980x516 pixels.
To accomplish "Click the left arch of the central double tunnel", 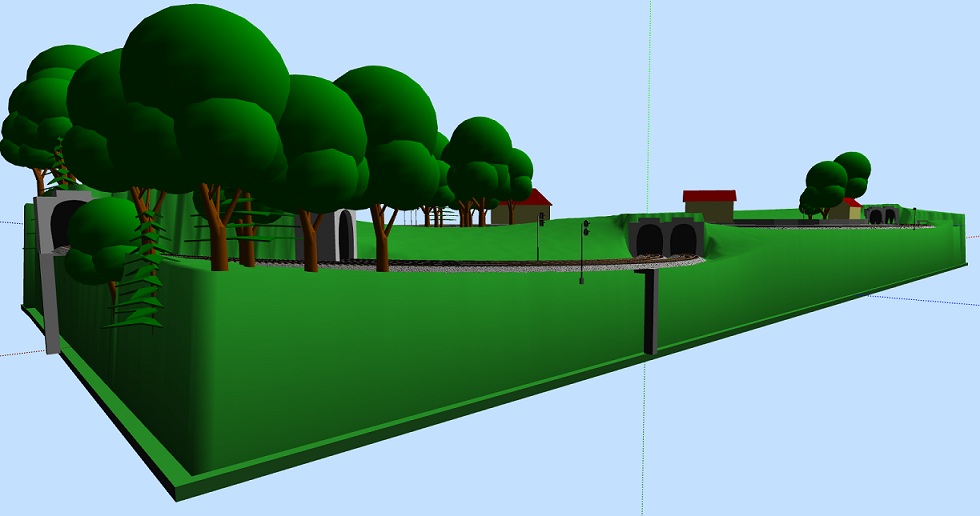I will pyautogui.click(x=650, y=240).
